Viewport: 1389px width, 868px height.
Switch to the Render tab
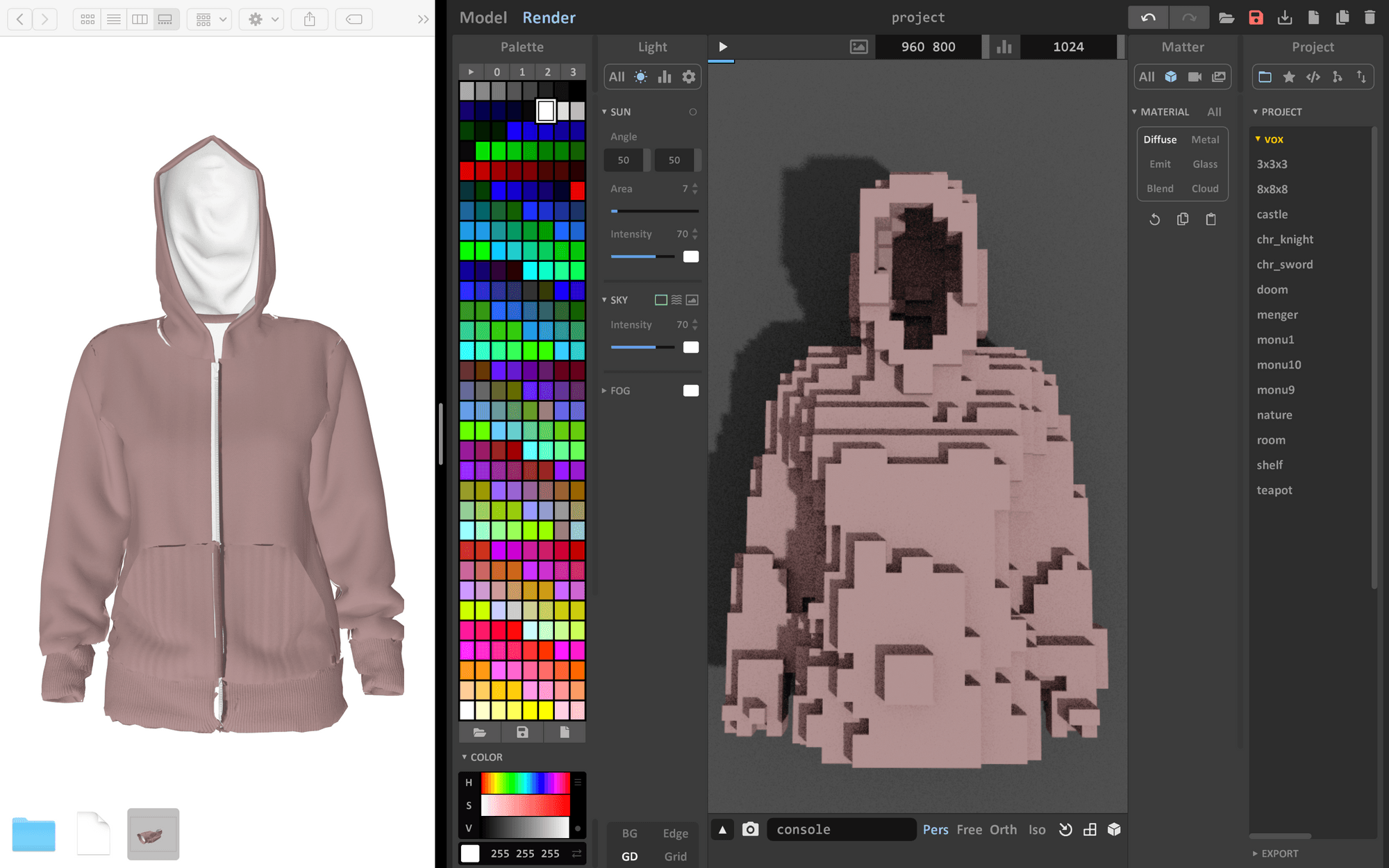(x=548, y=17)
